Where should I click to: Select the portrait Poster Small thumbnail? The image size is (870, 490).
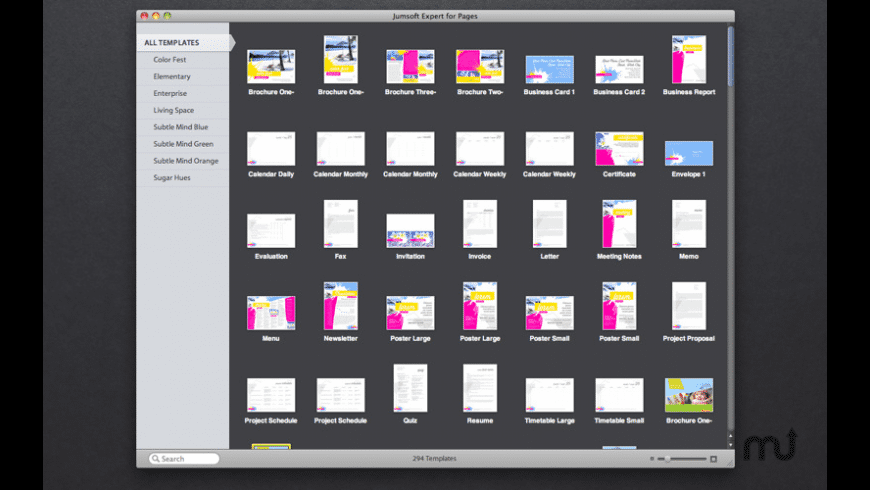click(x=619, y=306)
